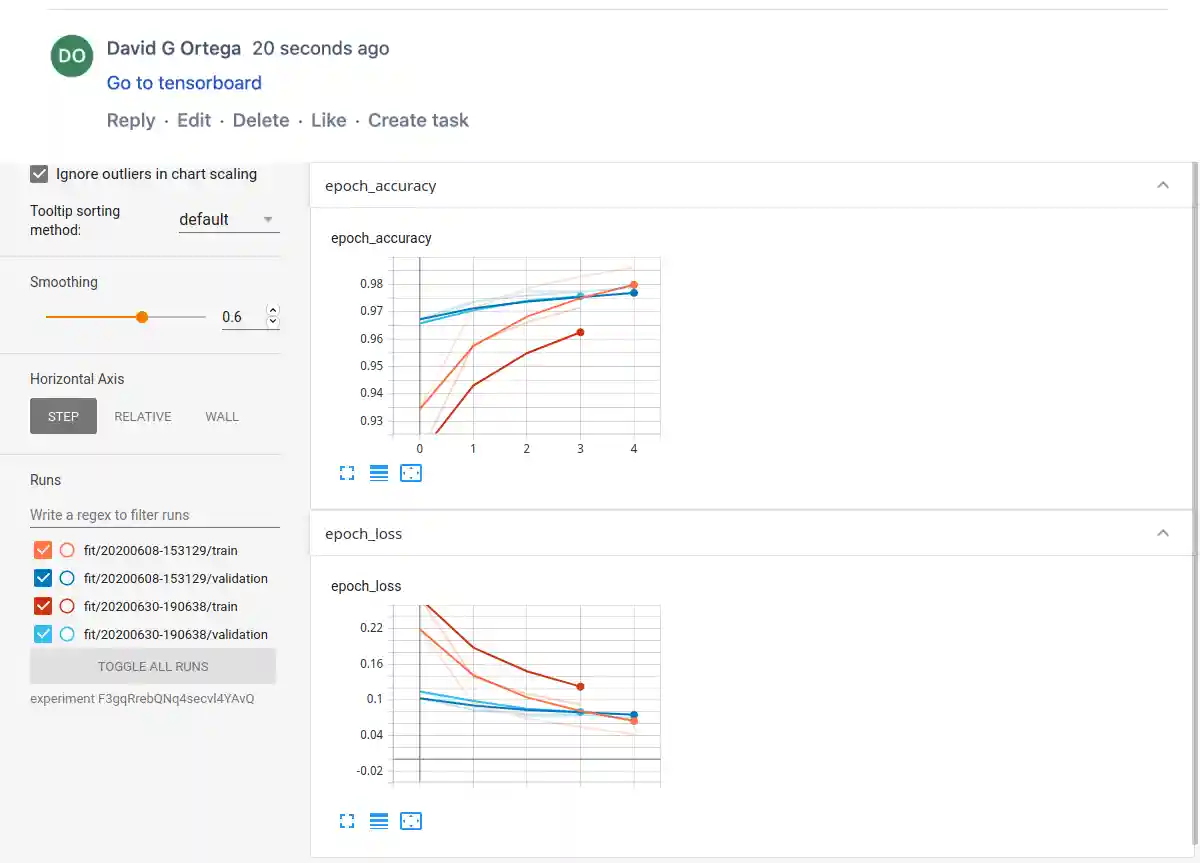Viewport: 1200px width, 863px height.
Task: Uncheck Ignore outliers in chart scaling
Action: (38, 173)
